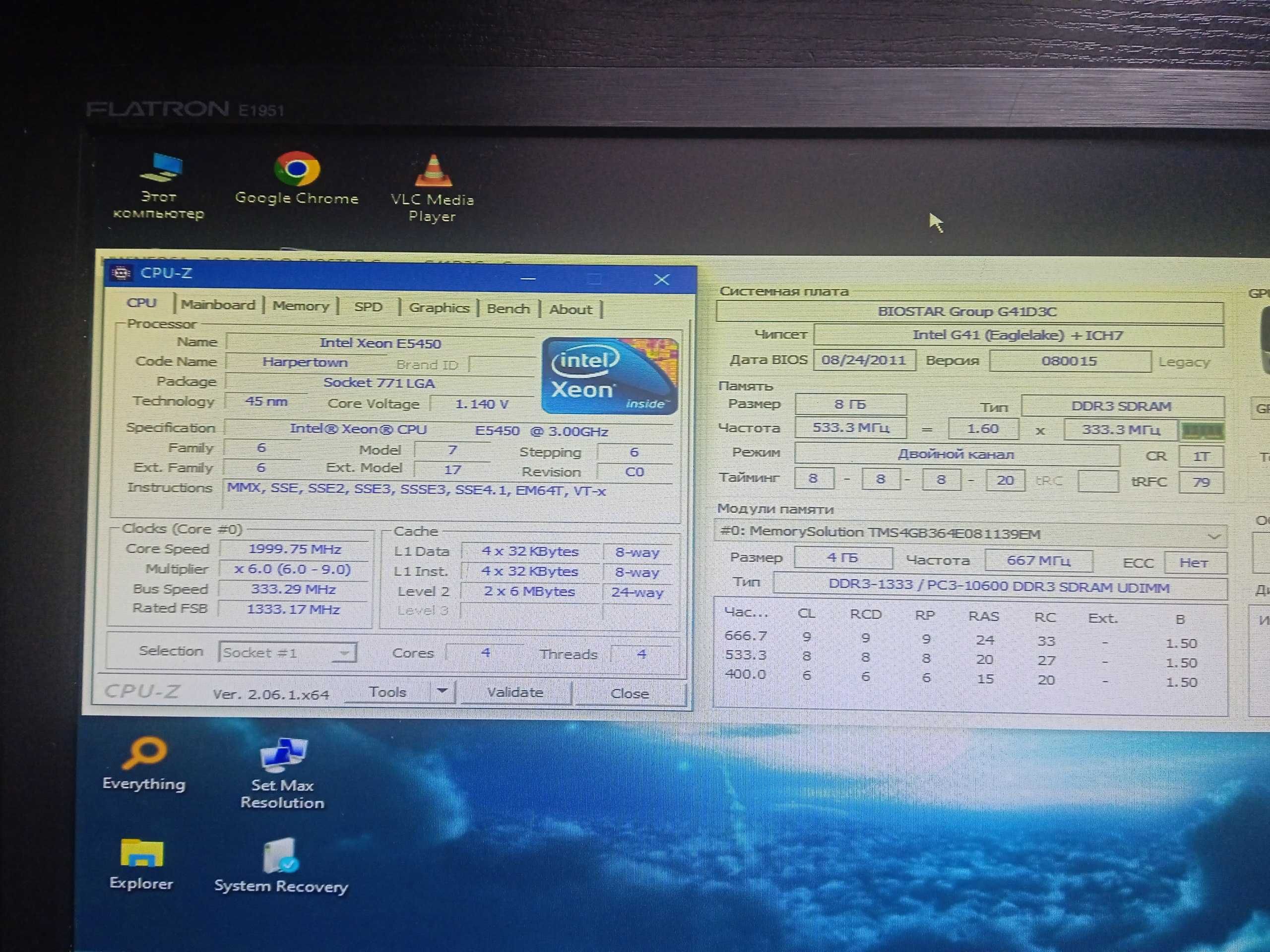This screenshot has width=1270, height=952.
Task: Click the DDR3-1333 / PC3-10600 type field
Action: tap(1000, 587)
